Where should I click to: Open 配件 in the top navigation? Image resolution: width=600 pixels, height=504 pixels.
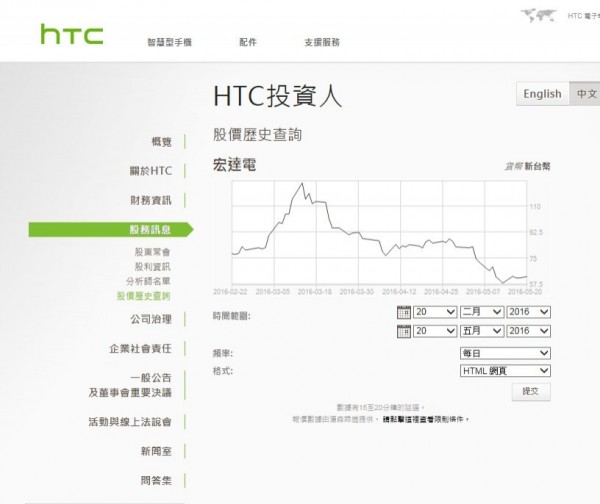click(x=248, y=42)
